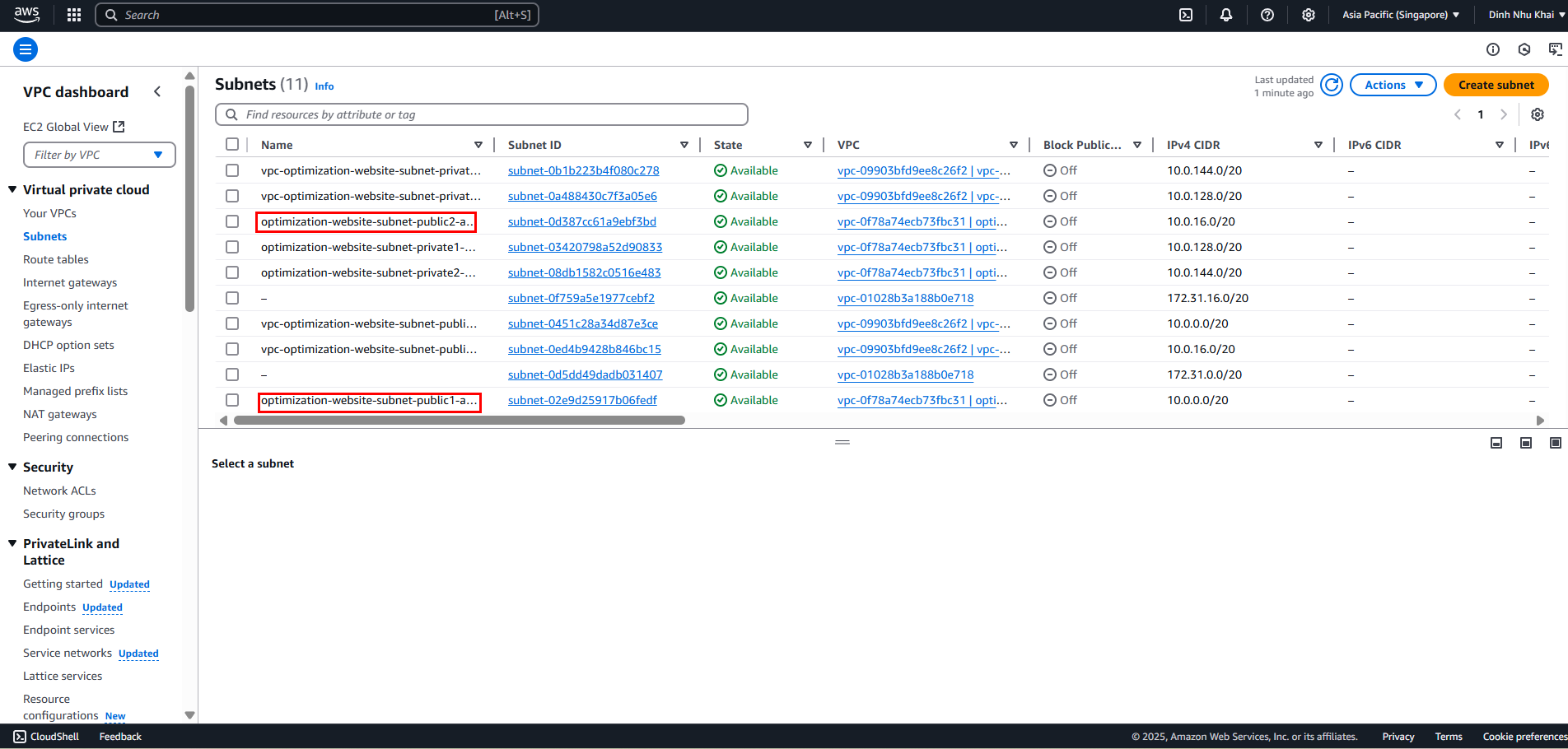The width and height of the screenshot is (1568, 749).
Task: Open table preferences gear icon
Action: (x=1538, y=114)
